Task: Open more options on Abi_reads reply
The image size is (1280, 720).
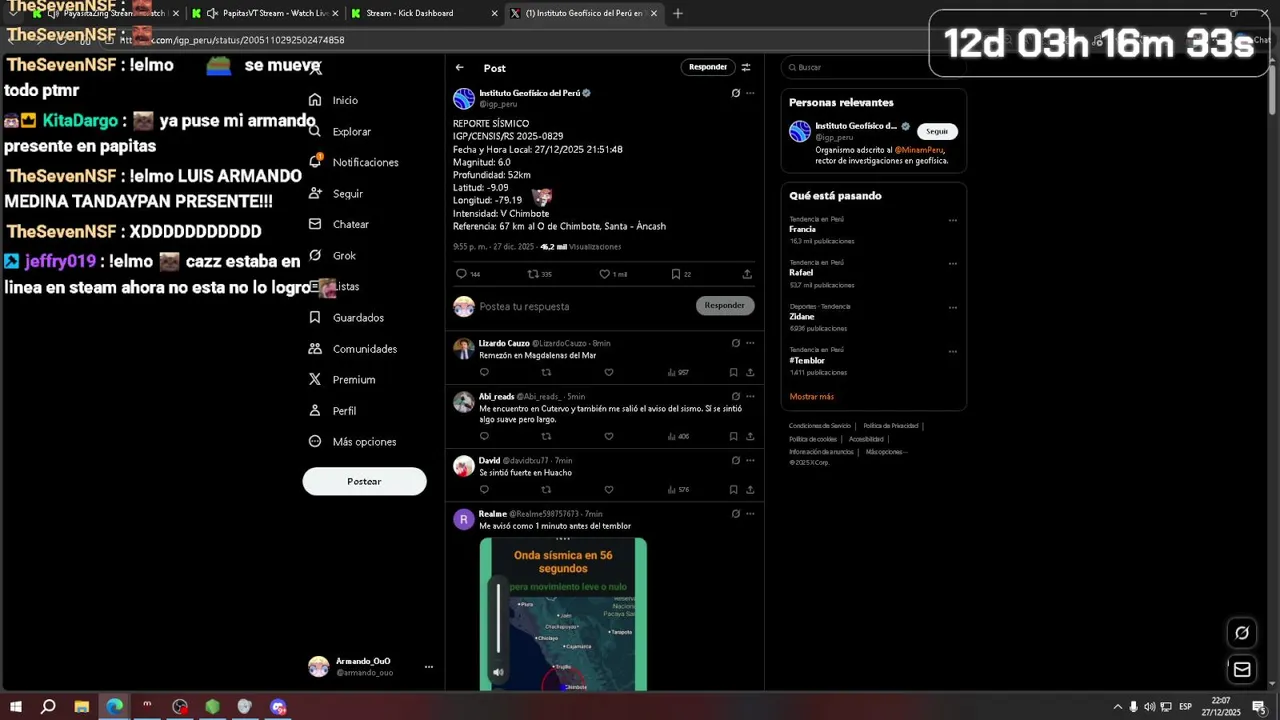Action: click(750, 396)
